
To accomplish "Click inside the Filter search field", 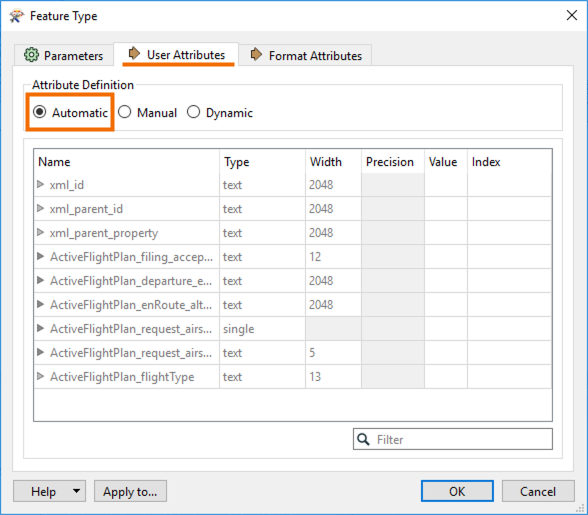I will pos(453,439).
